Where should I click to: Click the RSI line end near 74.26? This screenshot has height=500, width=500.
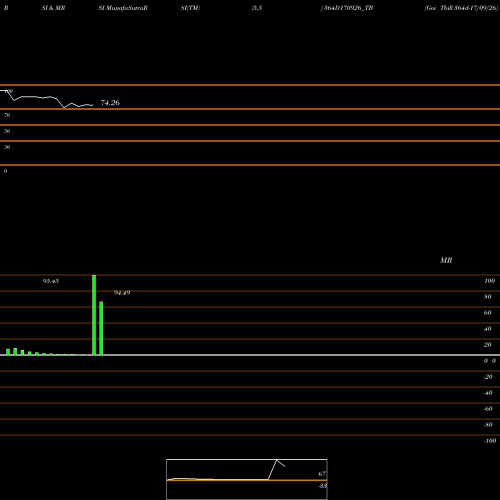click(92, 105)
